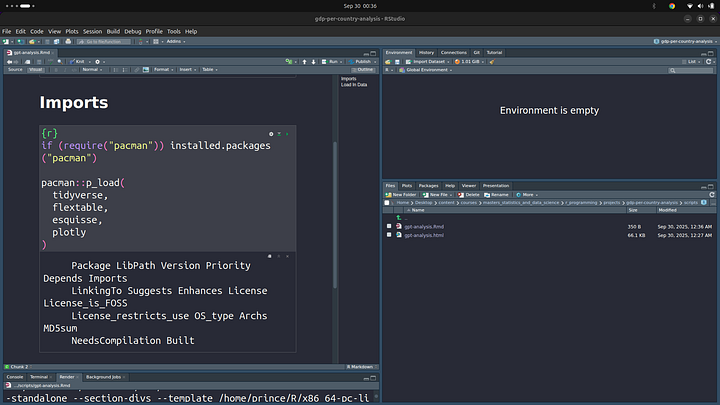Click the Save all documents icon
This screenshot has height=405, width=720.
pos(56,41)
